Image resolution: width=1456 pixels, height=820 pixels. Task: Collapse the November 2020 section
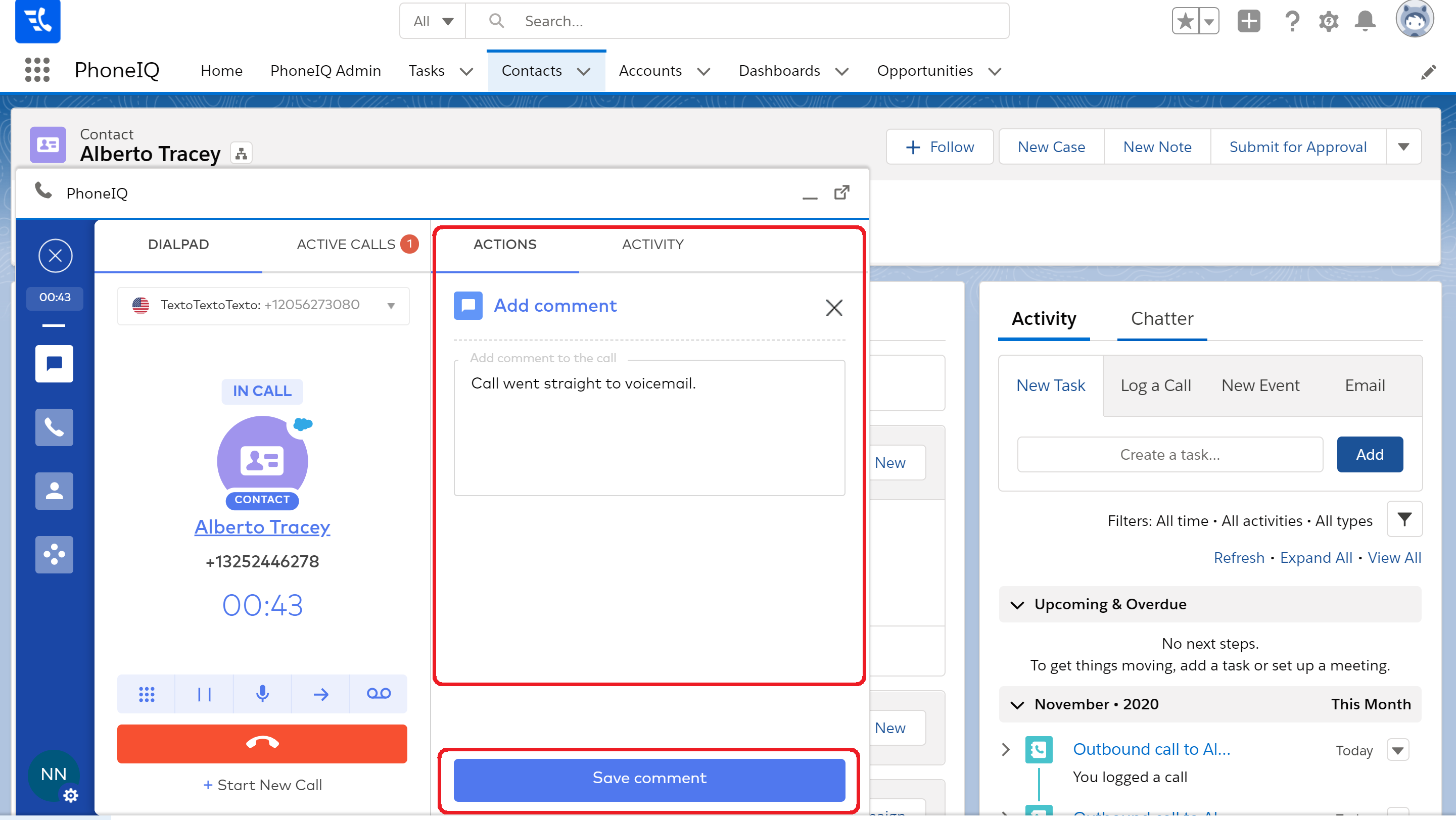[1017, 705]
